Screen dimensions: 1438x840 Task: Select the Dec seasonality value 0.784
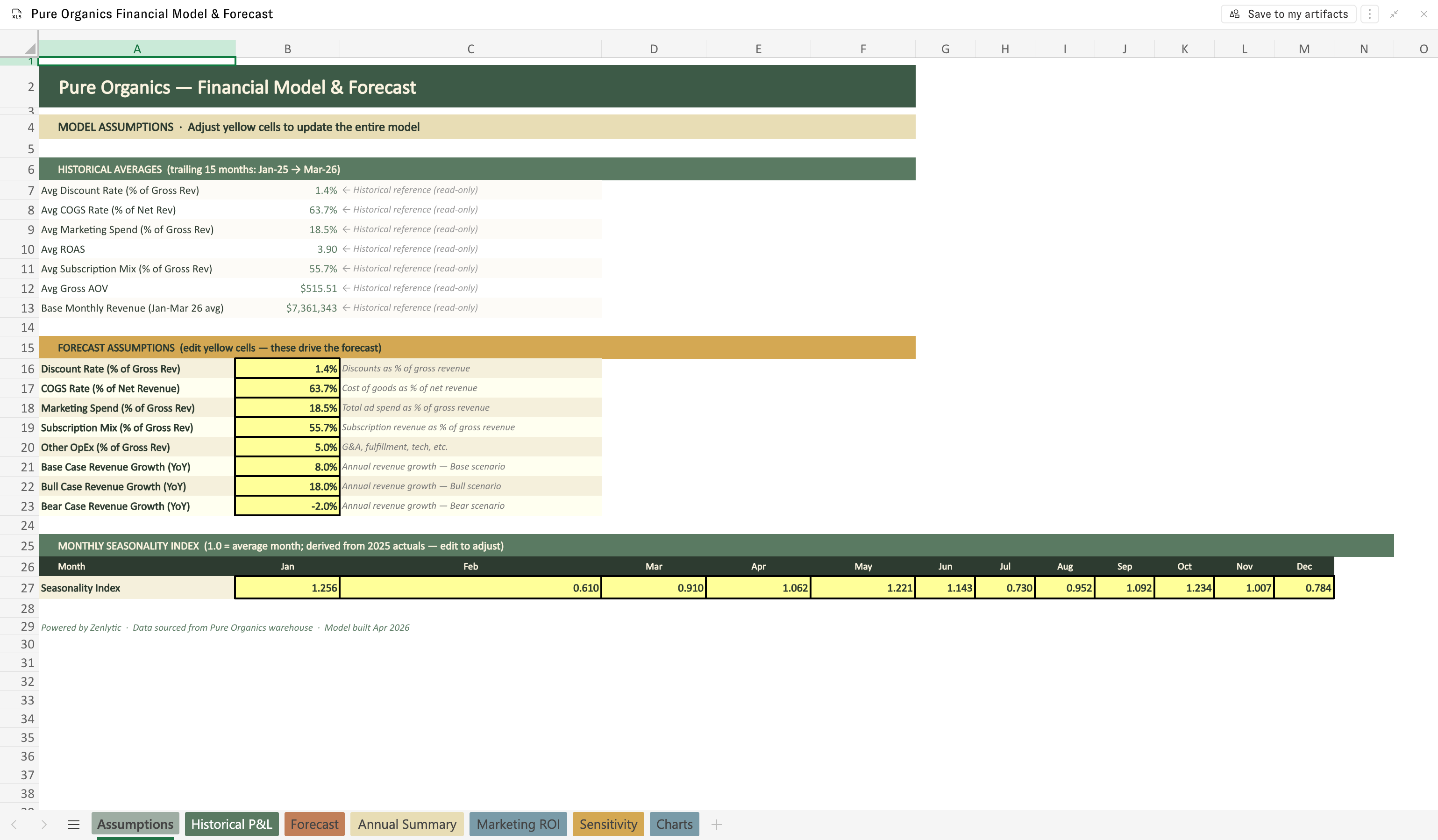[x=1304, y=588]
